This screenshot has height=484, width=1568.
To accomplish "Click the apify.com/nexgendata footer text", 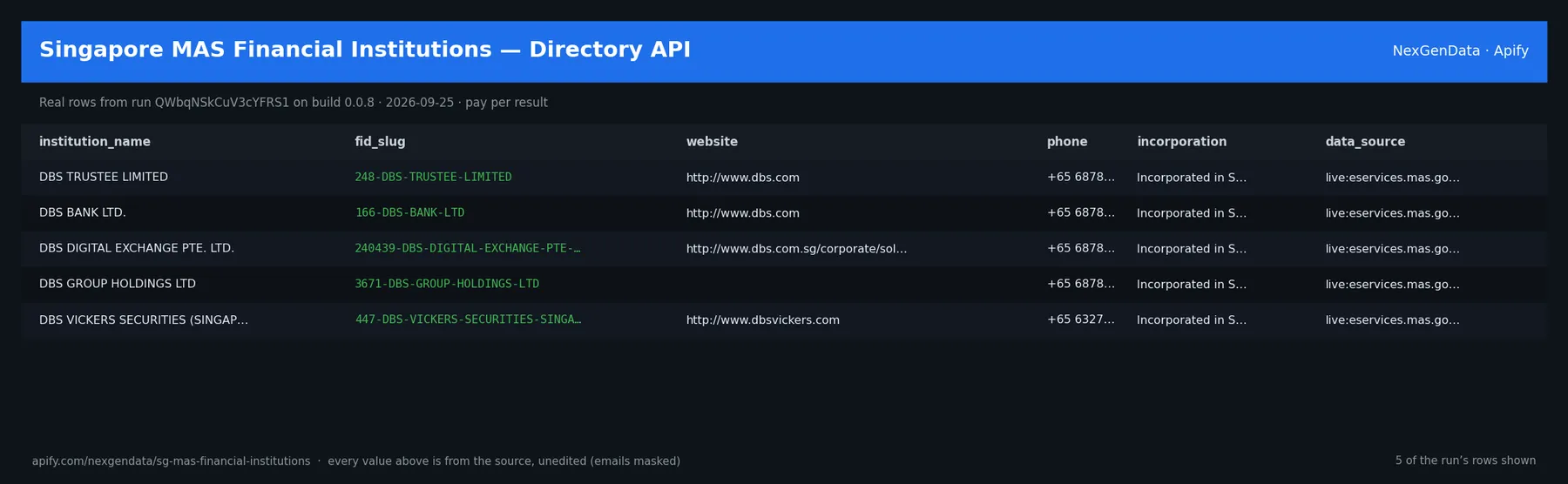I will point(356,461).
